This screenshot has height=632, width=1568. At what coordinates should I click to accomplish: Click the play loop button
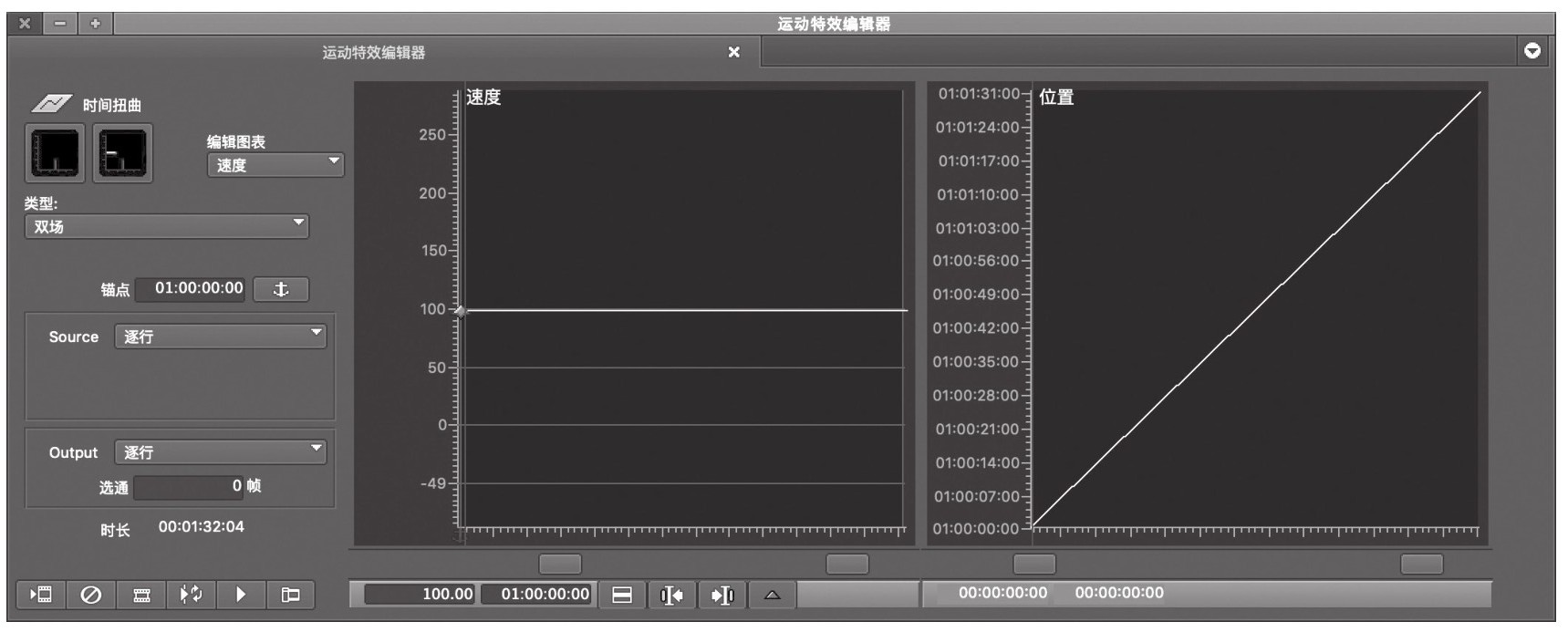coord(191,595)
